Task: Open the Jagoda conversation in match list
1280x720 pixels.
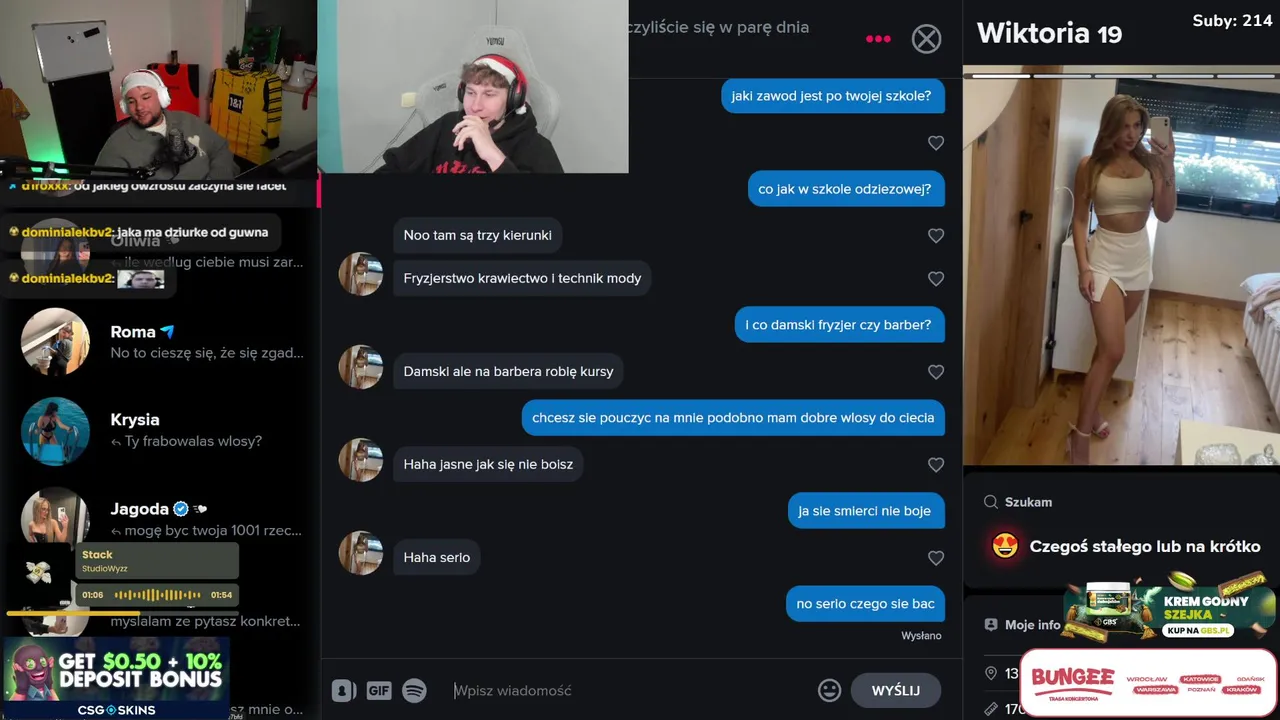Action: coord(162,518)
